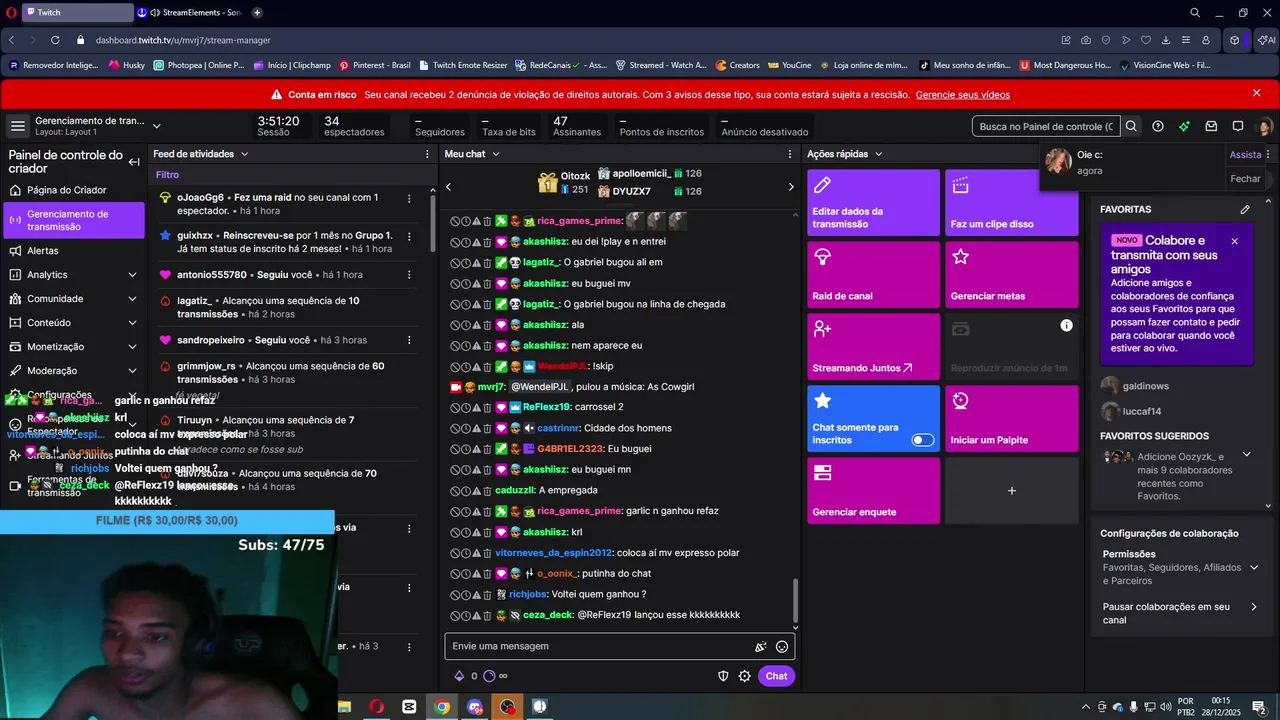The width and height of the screenshot is (1280, 720).
Task: Open the Feed de atividades options menu
Action: tap(425, 154)
